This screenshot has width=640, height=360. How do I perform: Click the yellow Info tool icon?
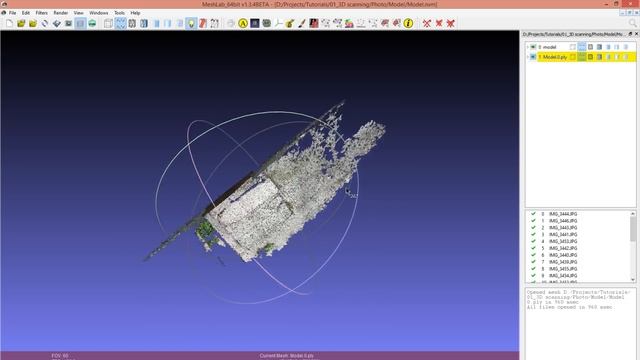click(x=408, y=24)
